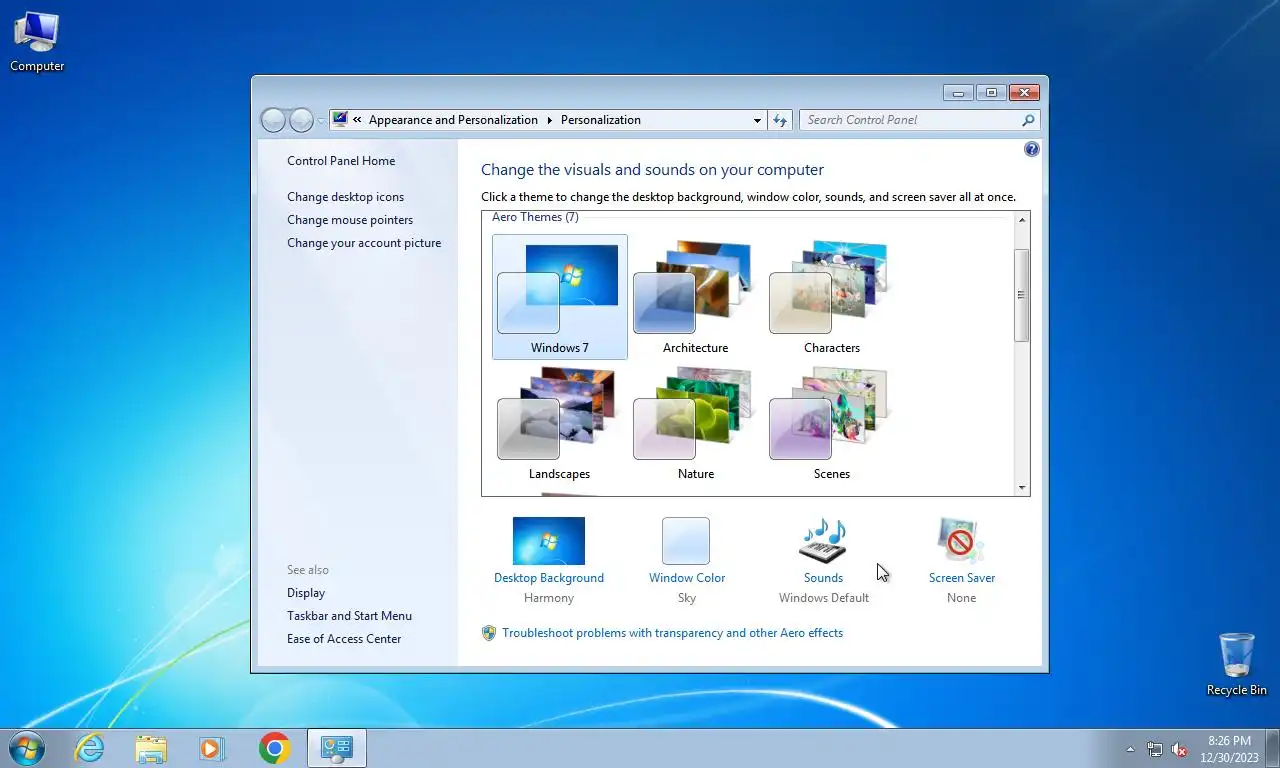Click the theme list scroll down arrow
This screenshot has height=768, width=1280.
tap(1022, 488)
